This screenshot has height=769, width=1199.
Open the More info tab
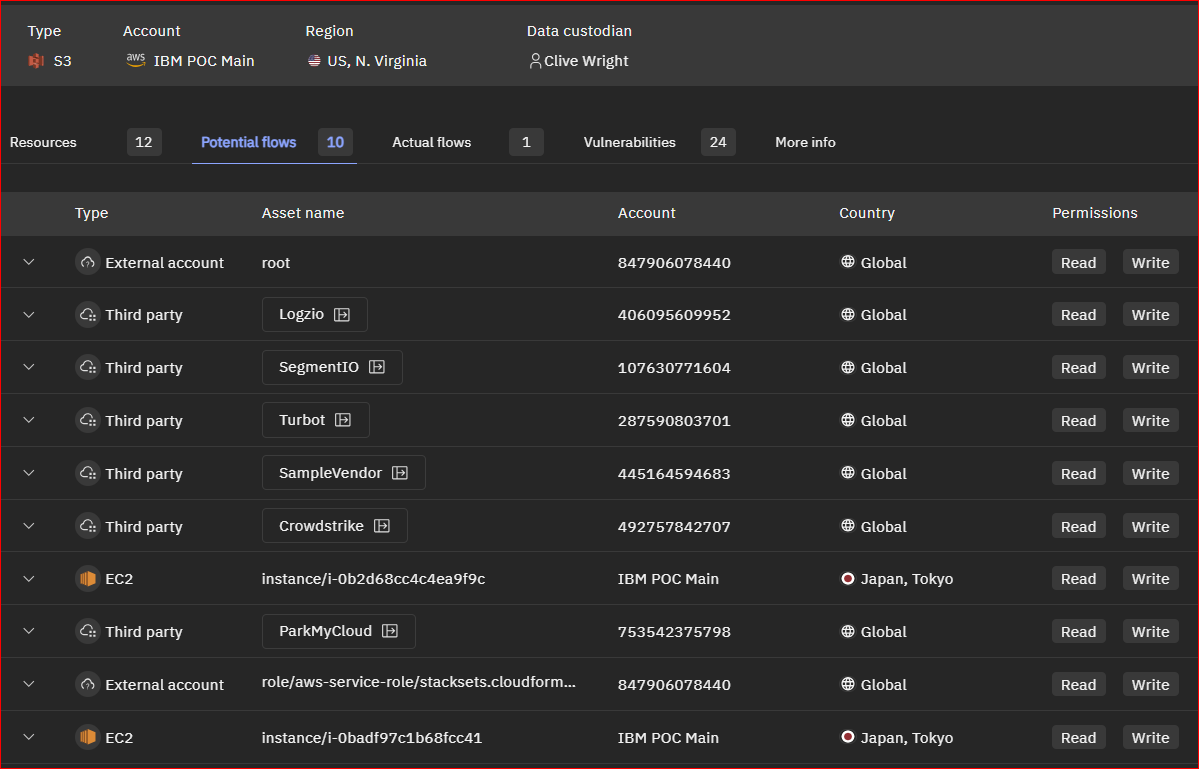point(805,142)
